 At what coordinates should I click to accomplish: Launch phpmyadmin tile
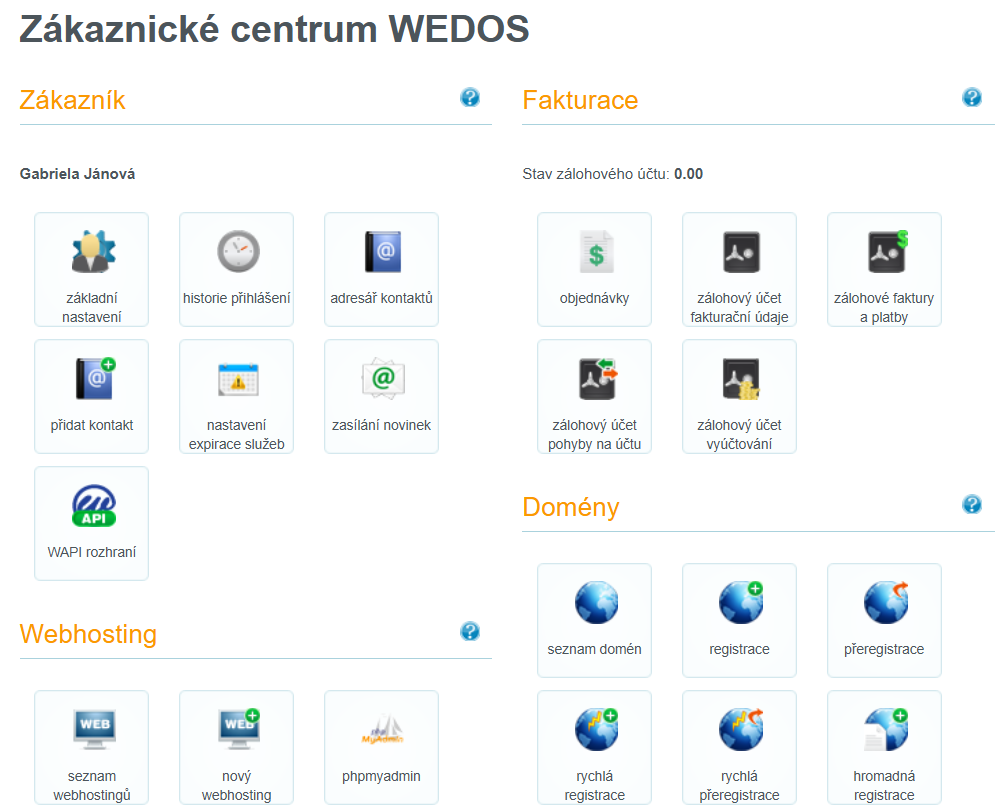click(381, 747)
